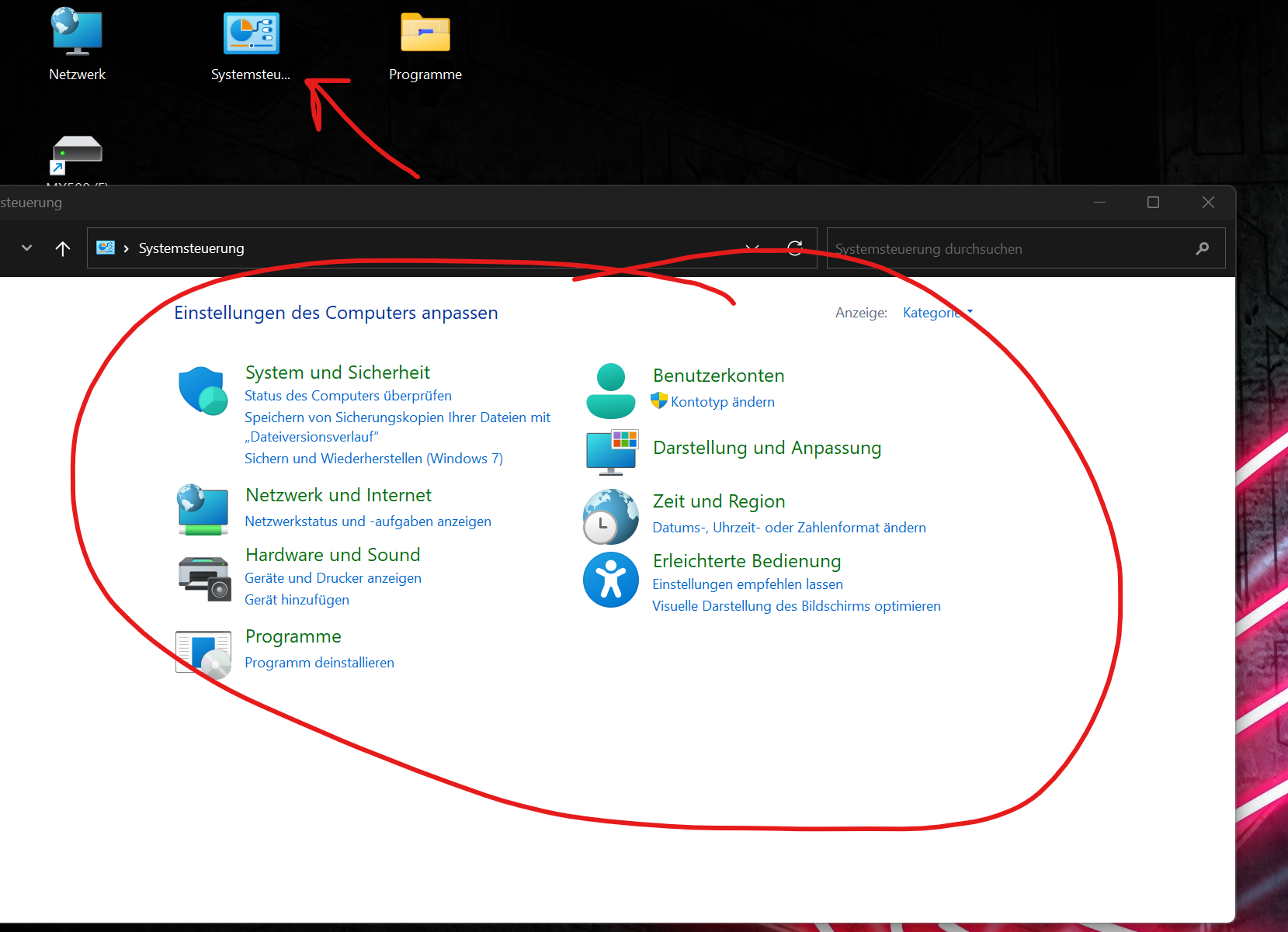Click the search magnifier icon

(1203, 248)
